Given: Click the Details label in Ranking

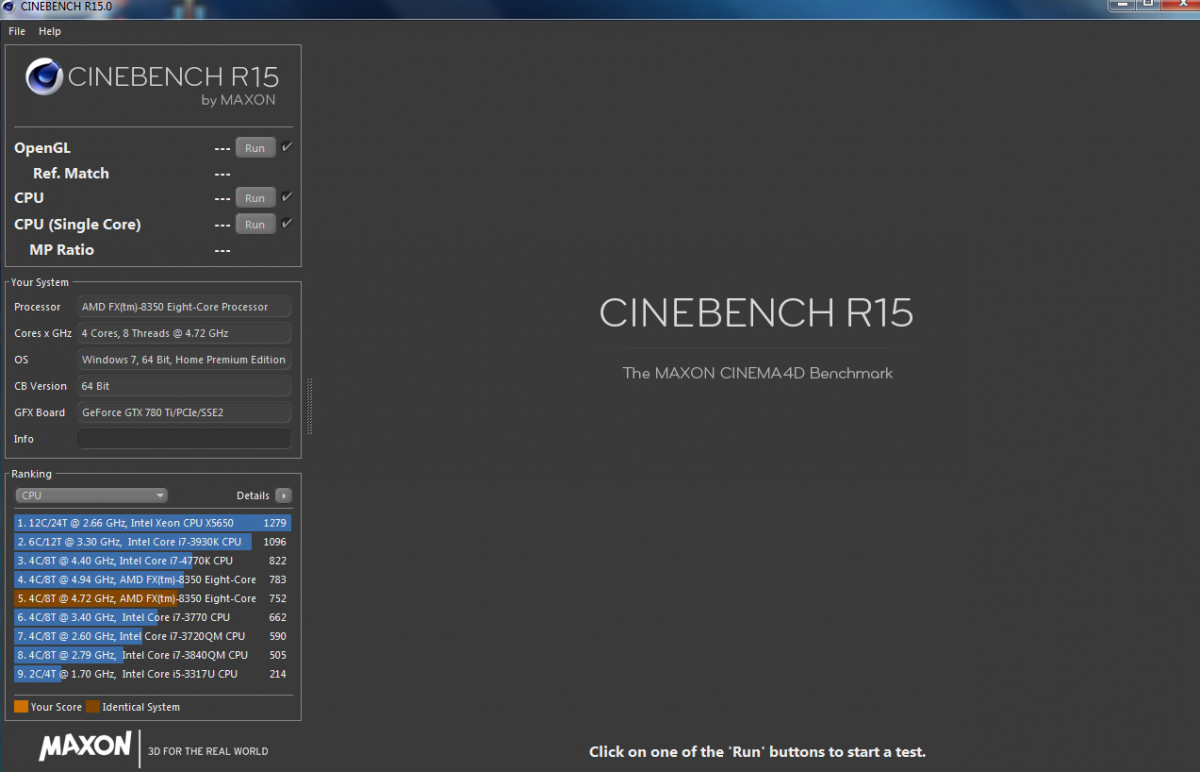Looking at the screenshot, I should click(x=253, y=495).
